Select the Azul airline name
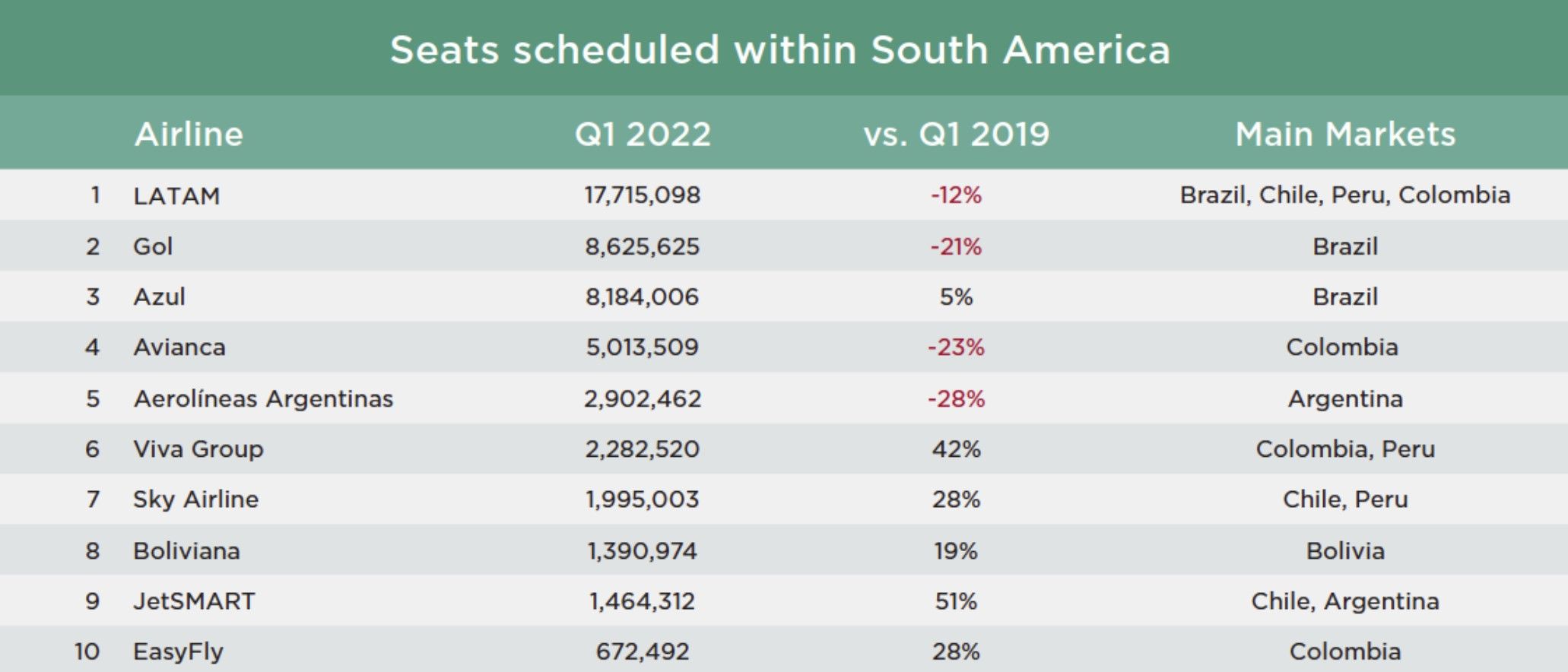 coord(159,296)
